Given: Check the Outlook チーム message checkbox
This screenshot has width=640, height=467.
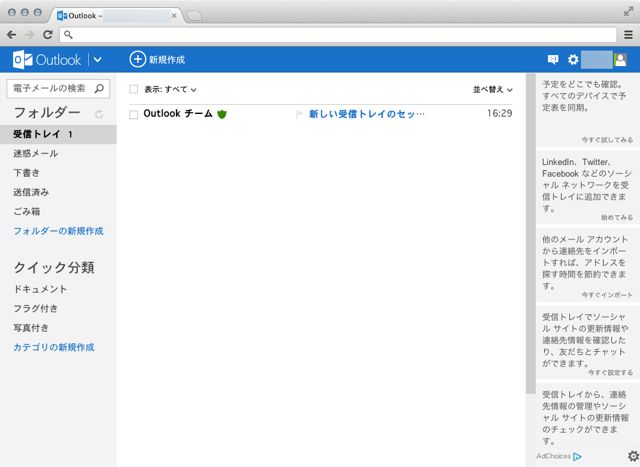Looking at the screenshot, I should point(133,115).
